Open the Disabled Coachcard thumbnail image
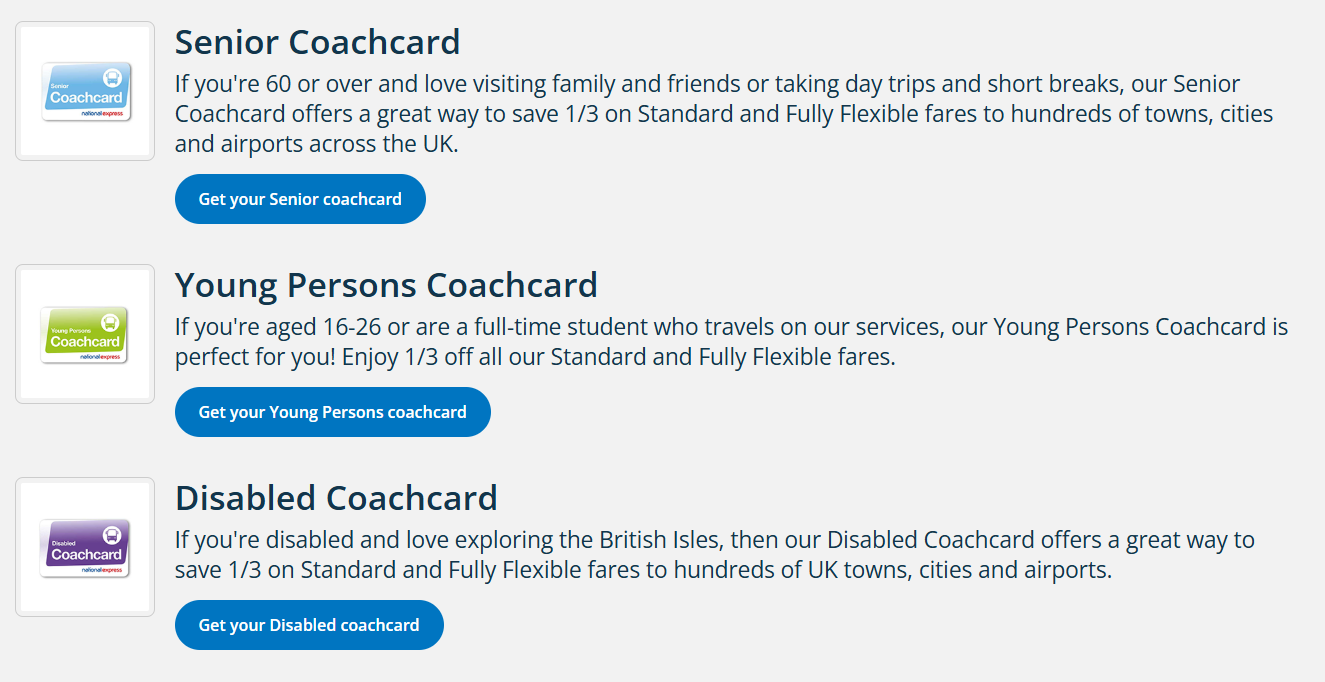 click(85, 547)
